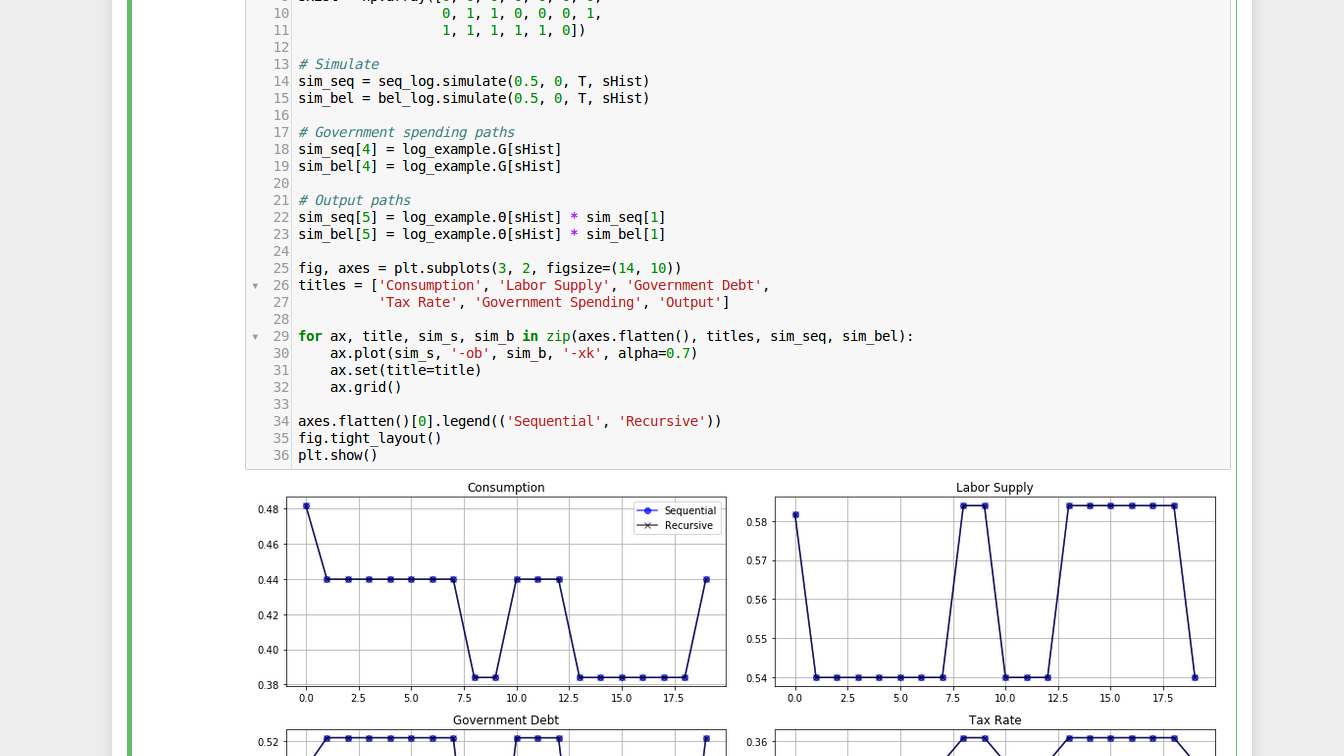The height and width of the screenshot is (756, 1344).
Task: Click the Consumption plot title
Action: click(506, 487)
